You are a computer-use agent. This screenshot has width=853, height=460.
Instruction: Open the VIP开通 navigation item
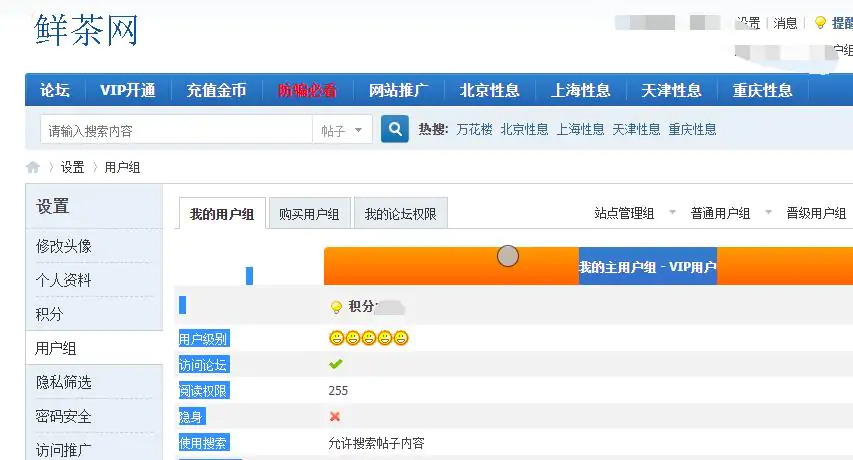128,90
